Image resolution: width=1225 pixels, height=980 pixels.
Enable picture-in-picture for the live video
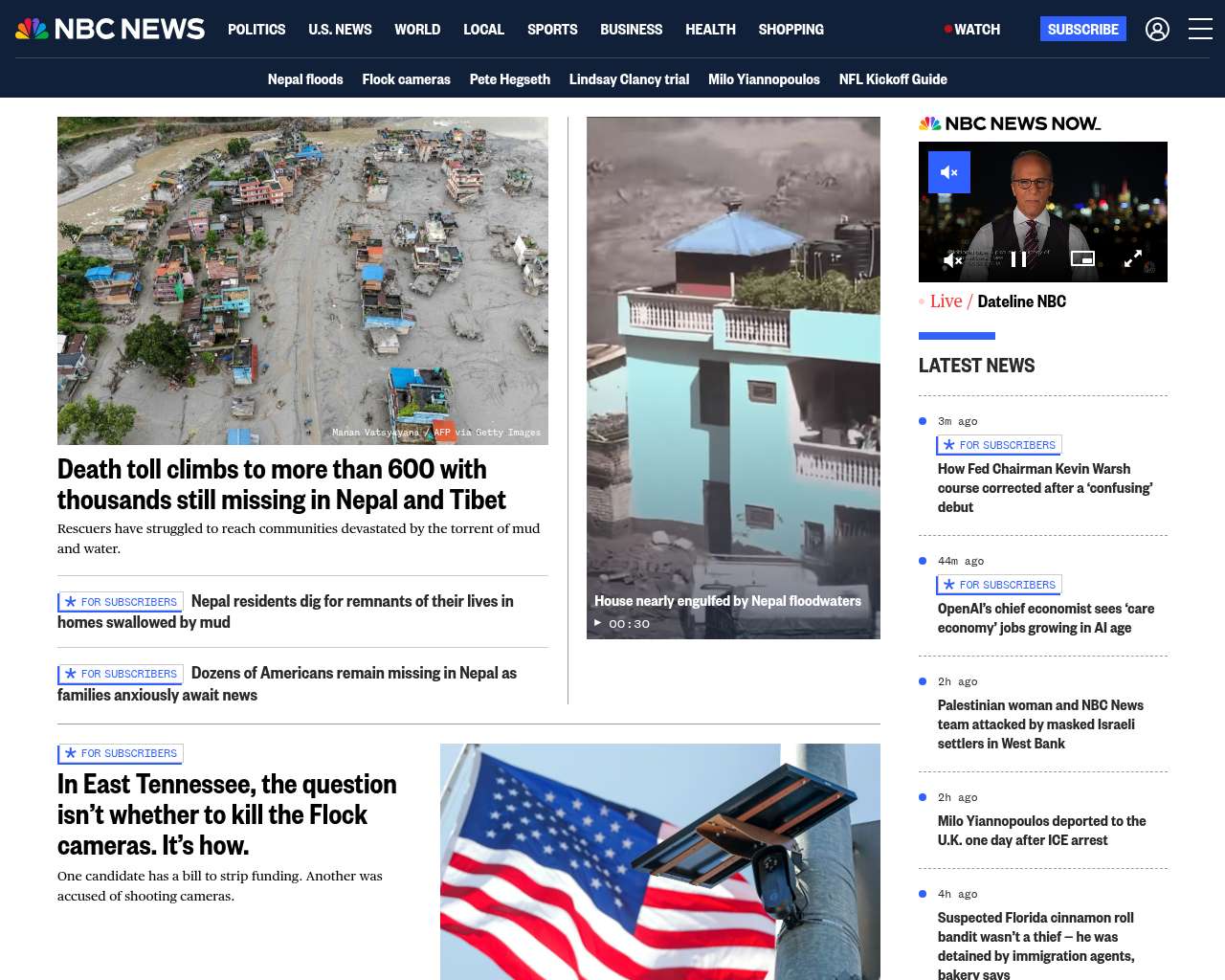click(x=1082, y=258)
